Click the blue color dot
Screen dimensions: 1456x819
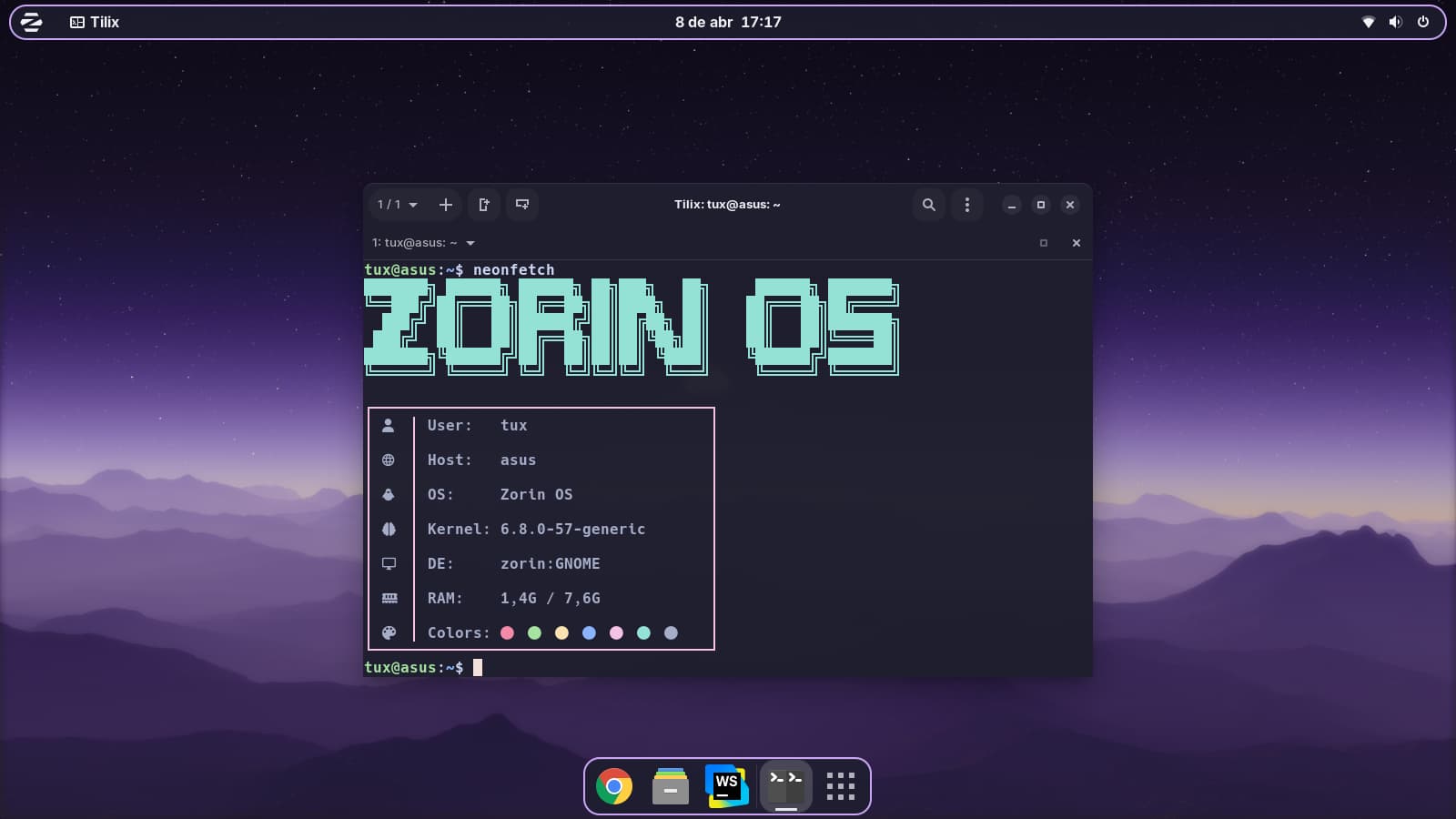(590, 632)
